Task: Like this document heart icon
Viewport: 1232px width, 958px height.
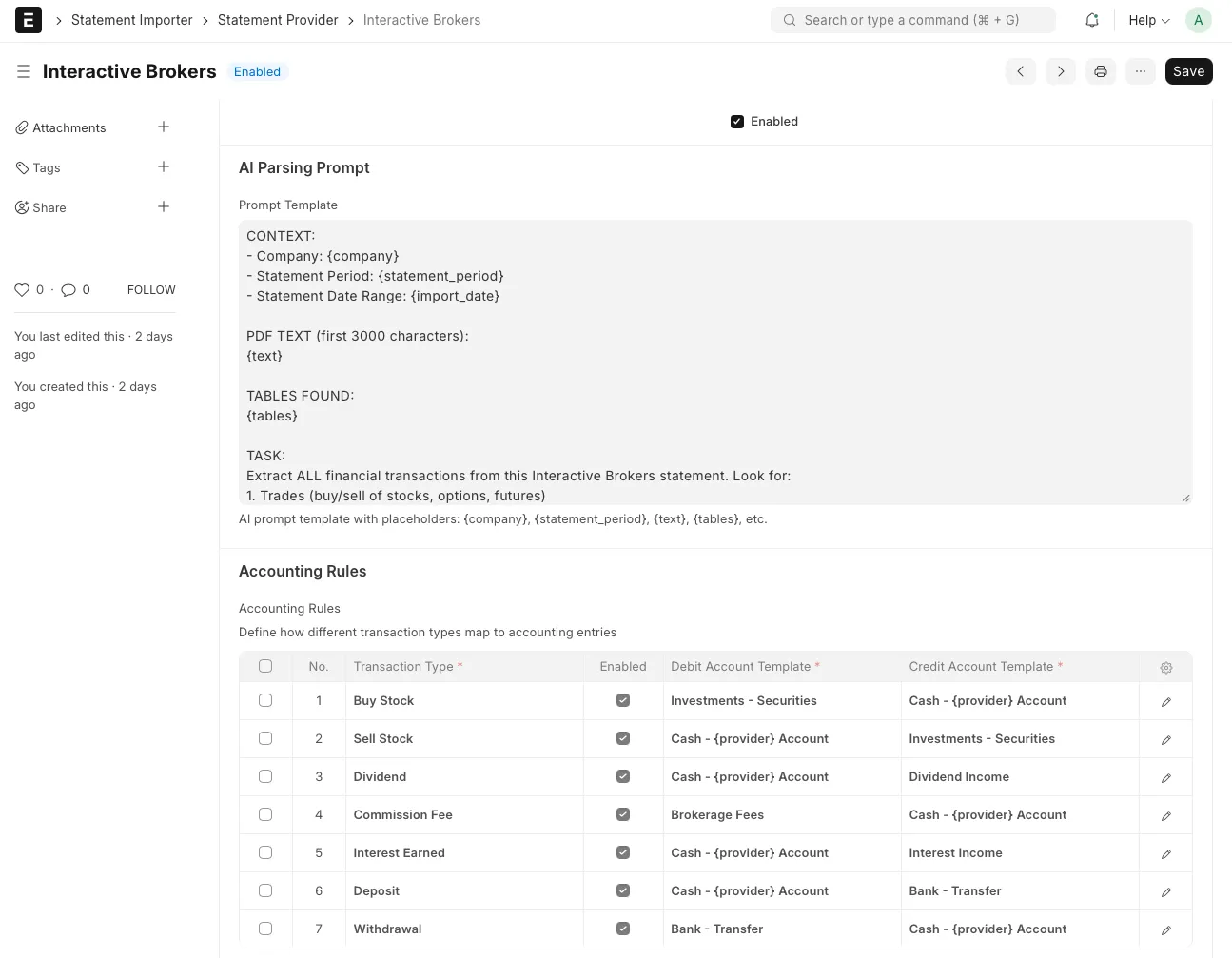Action: click(x=22, y=290)
